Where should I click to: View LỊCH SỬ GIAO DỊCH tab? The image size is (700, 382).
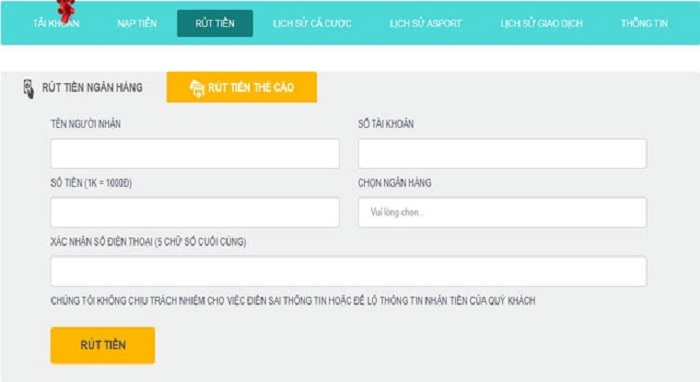pyautogui.click(x=542, y=23)
